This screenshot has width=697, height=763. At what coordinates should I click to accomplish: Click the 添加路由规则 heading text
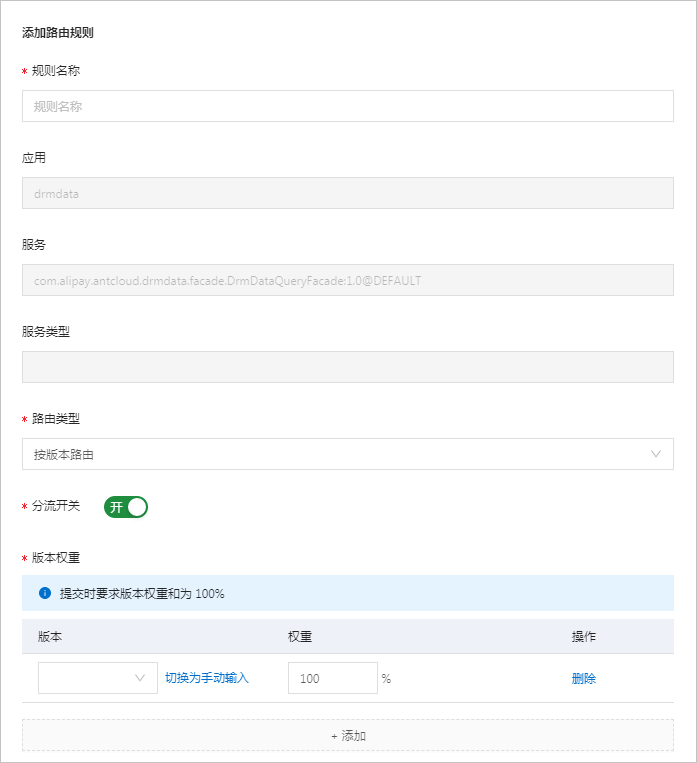tap(57, 33)
